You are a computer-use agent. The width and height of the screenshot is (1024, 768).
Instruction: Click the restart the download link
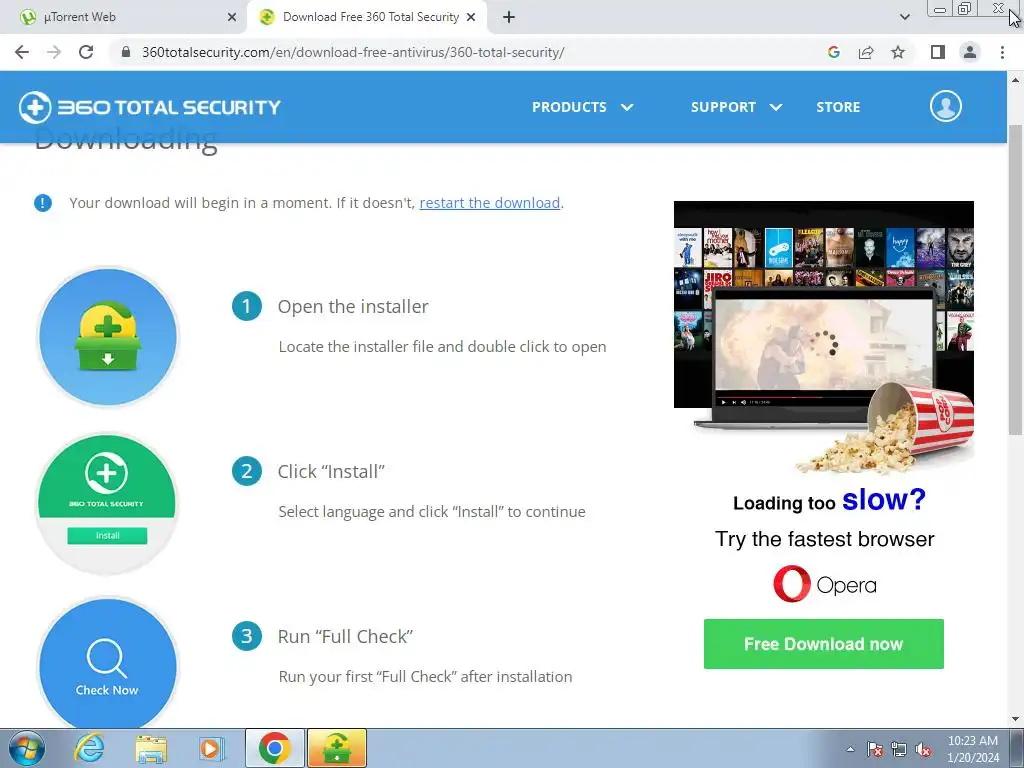pyautogui.click(x=490, y=203)
